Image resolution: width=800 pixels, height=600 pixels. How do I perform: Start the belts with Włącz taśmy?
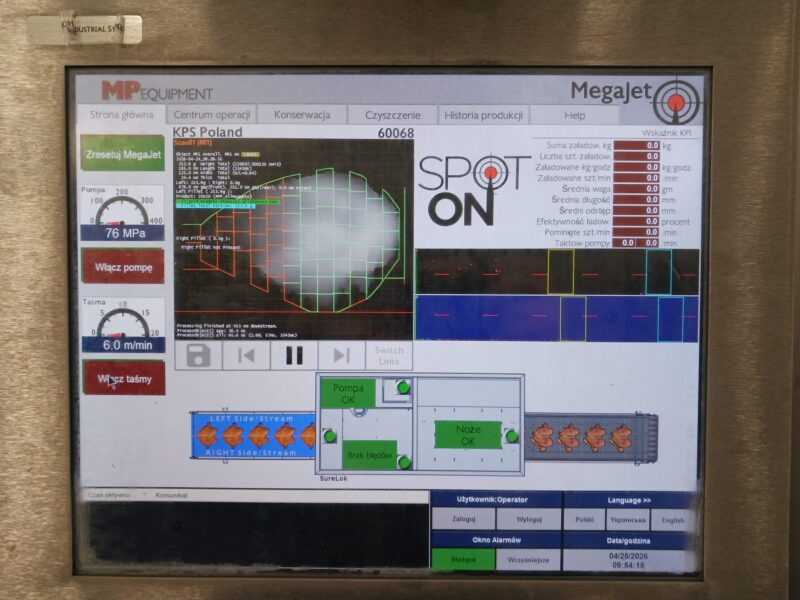click(x=124, y=378)
